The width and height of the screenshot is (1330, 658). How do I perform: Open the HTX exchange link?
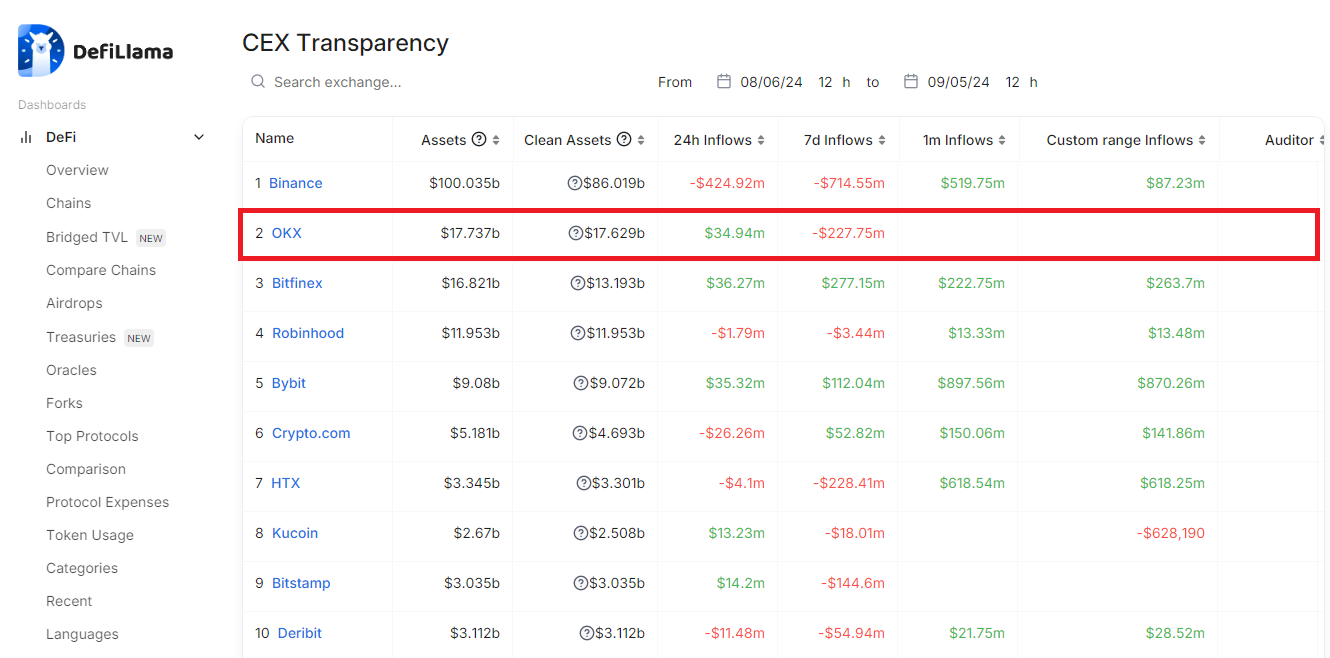click(x=285, y=483)
